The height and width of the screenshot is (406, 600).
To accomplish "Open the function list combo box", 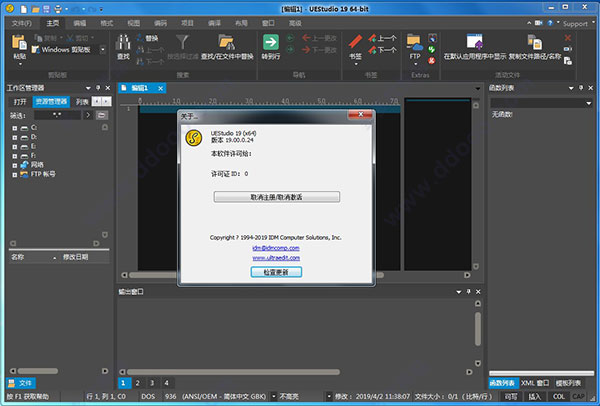I will (x=541, y=103).
